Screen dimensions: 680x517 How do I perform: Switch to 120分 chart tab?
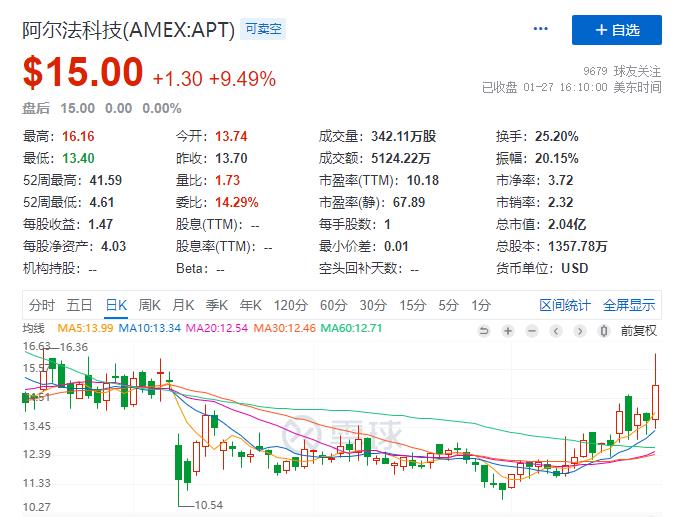click(290, 305)
